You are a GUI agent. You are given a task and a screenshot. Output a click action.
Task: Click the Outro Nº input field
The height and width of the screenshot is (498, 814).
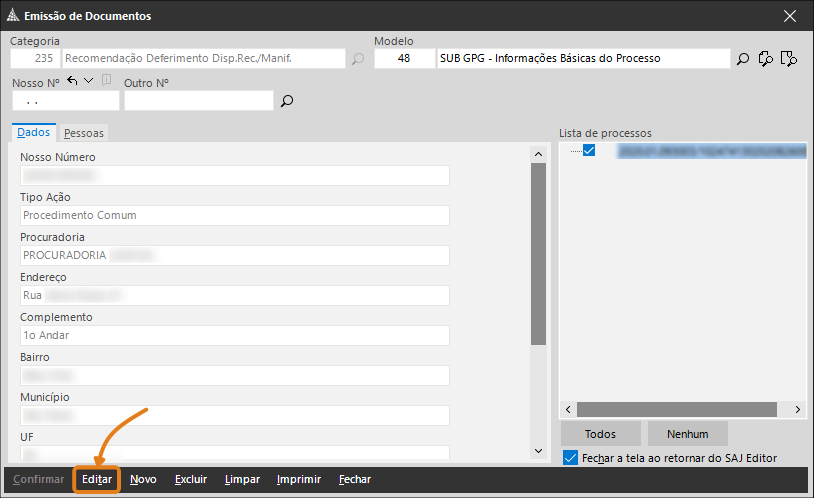click(198, 101)
